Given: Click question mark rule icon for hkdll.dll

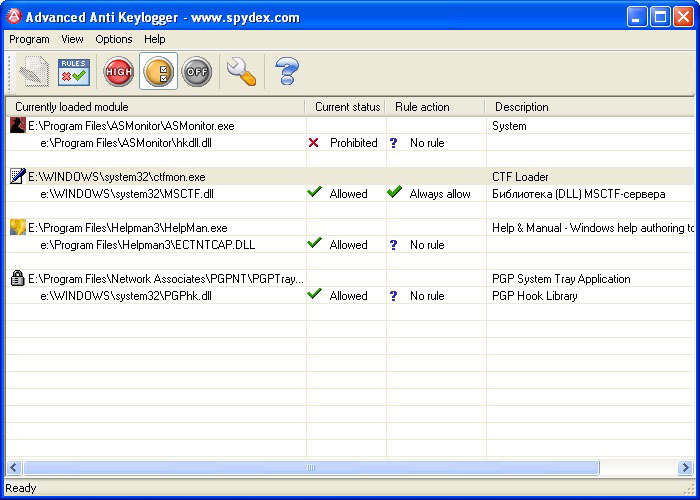Looking at the screenshot, I should [x=393, y=143].
